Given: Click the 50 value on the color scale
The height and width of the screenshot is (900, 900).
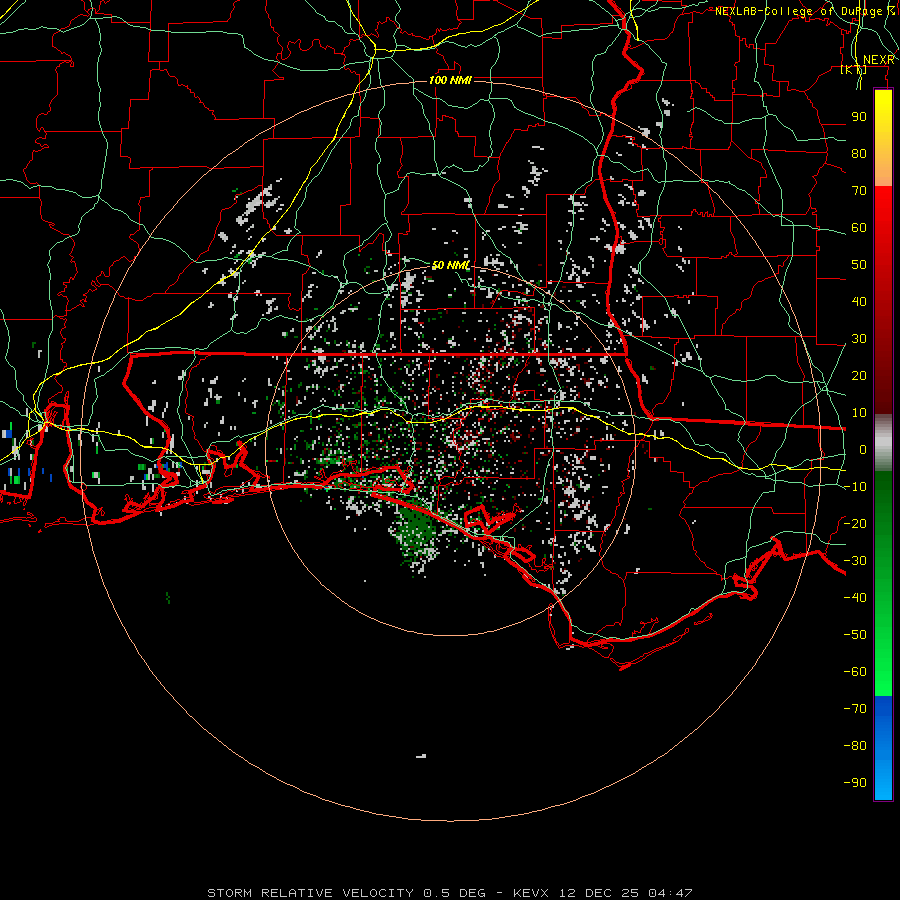Looking at the screenshot, I should point(859,265).
